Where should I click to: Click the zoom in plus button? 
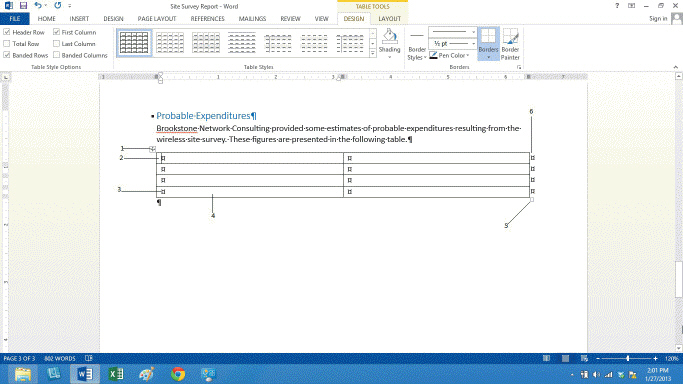655,358
